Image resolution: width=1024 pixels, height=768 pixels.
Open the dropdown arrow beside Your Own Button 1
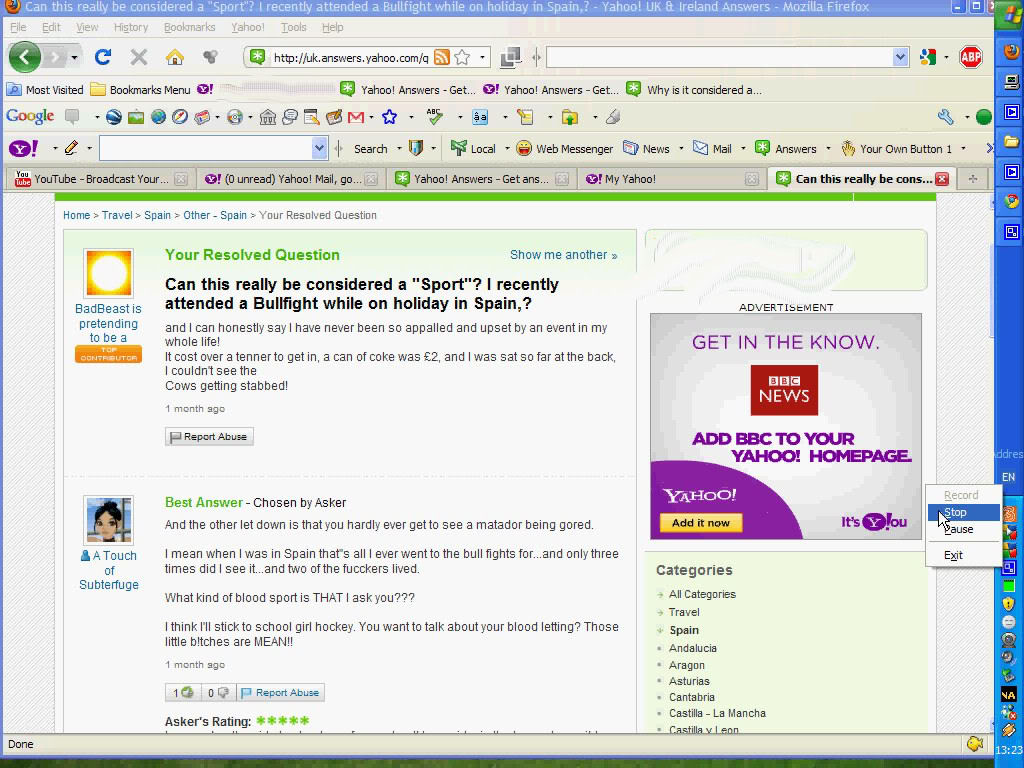(x=963, y=149)
